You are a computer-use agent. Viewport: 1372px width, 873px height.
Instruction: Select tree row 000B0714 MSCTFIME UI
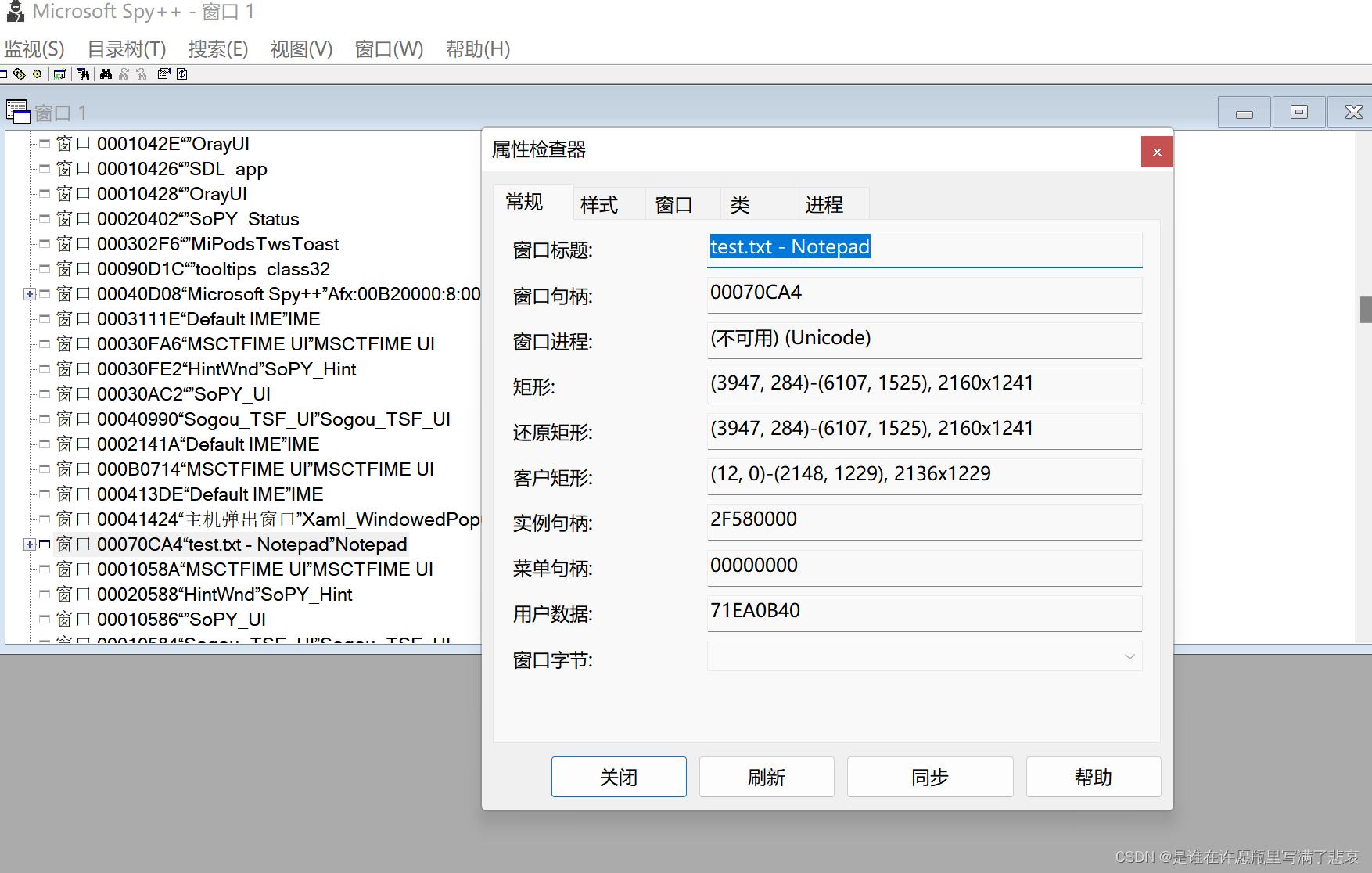tap(246, 469)
